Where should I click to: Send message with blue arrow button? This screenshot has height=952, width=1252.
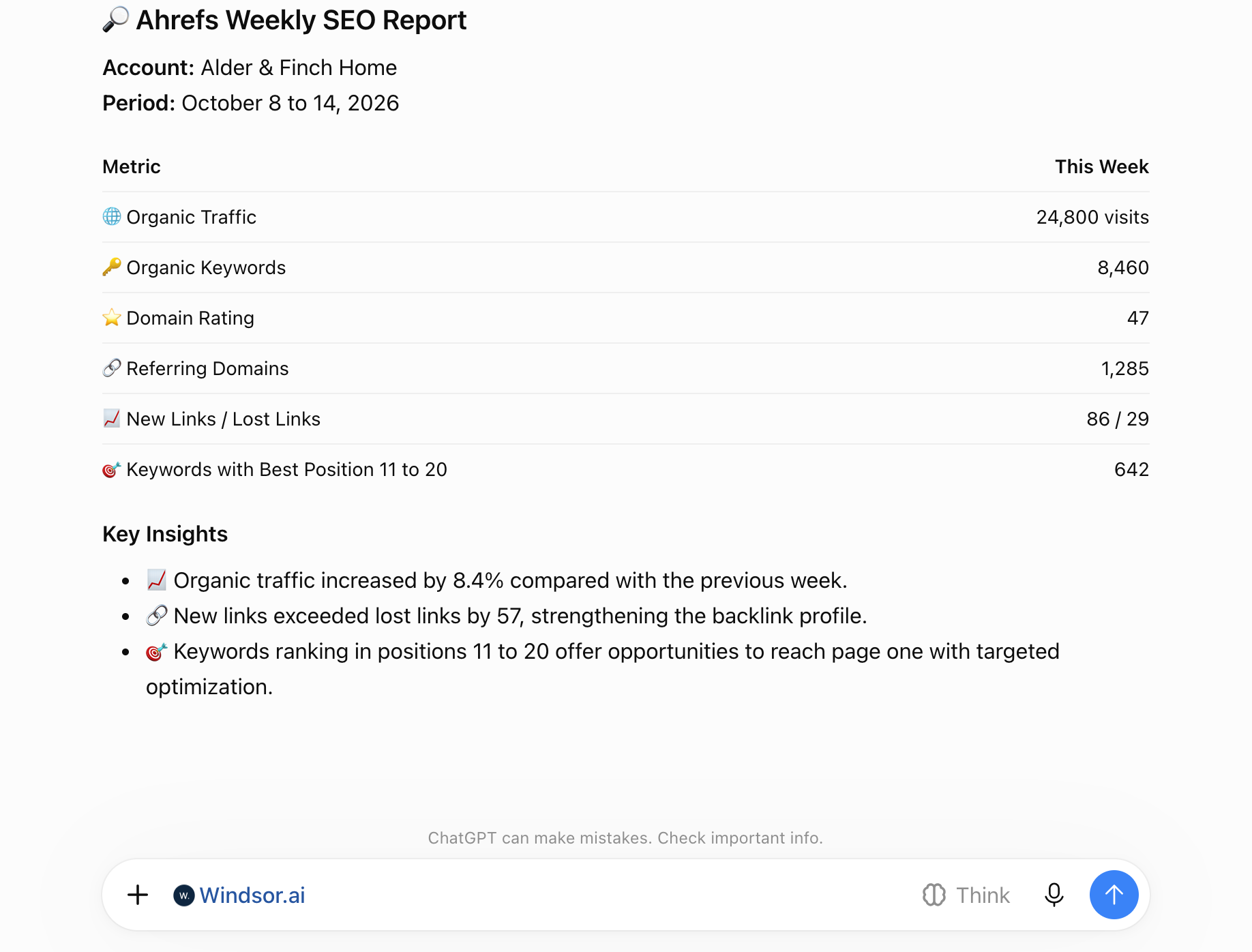[x=1114, y=895]
